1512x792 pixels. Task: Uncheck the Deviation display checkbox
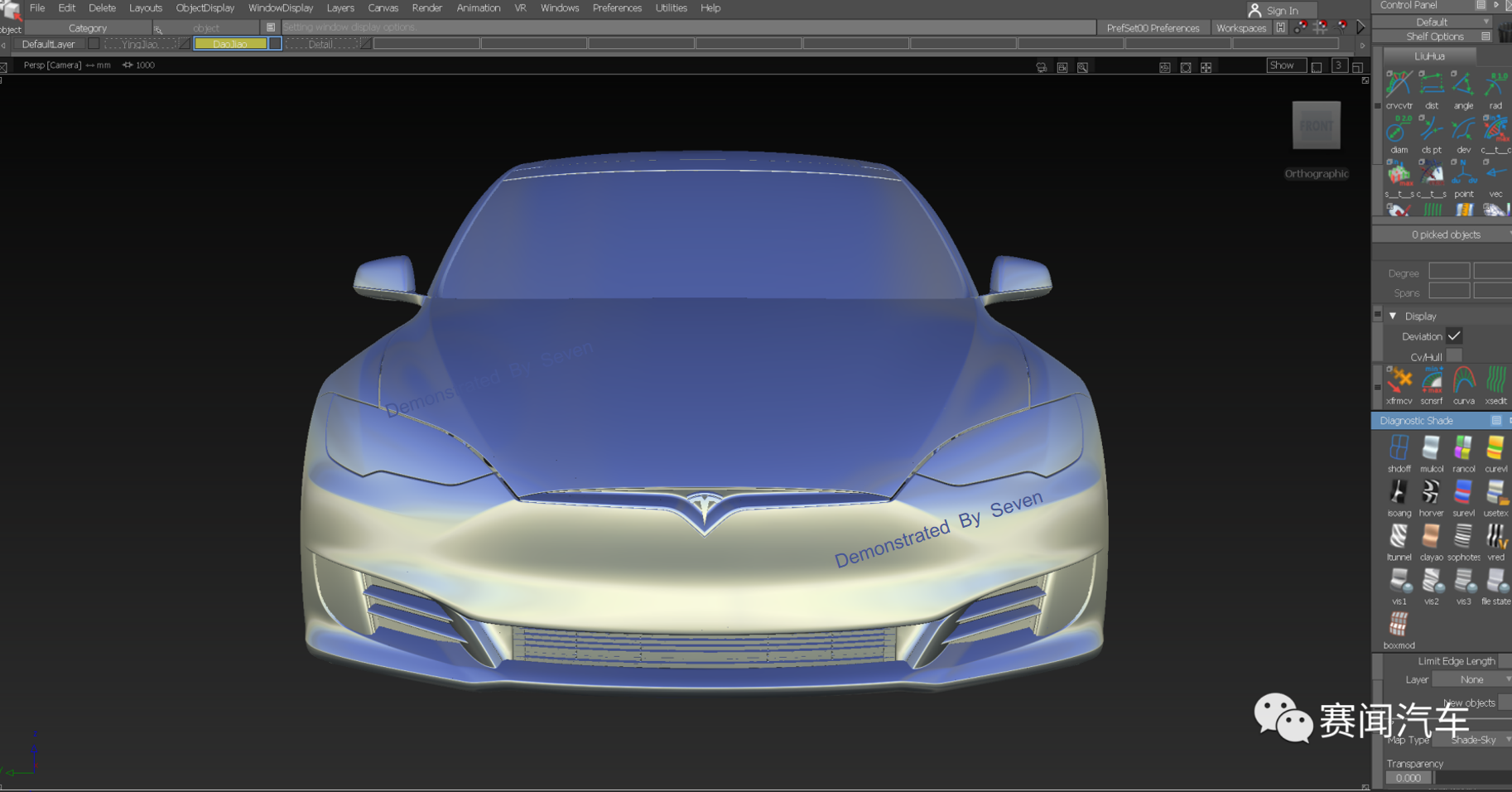(x=1454, y=336)
